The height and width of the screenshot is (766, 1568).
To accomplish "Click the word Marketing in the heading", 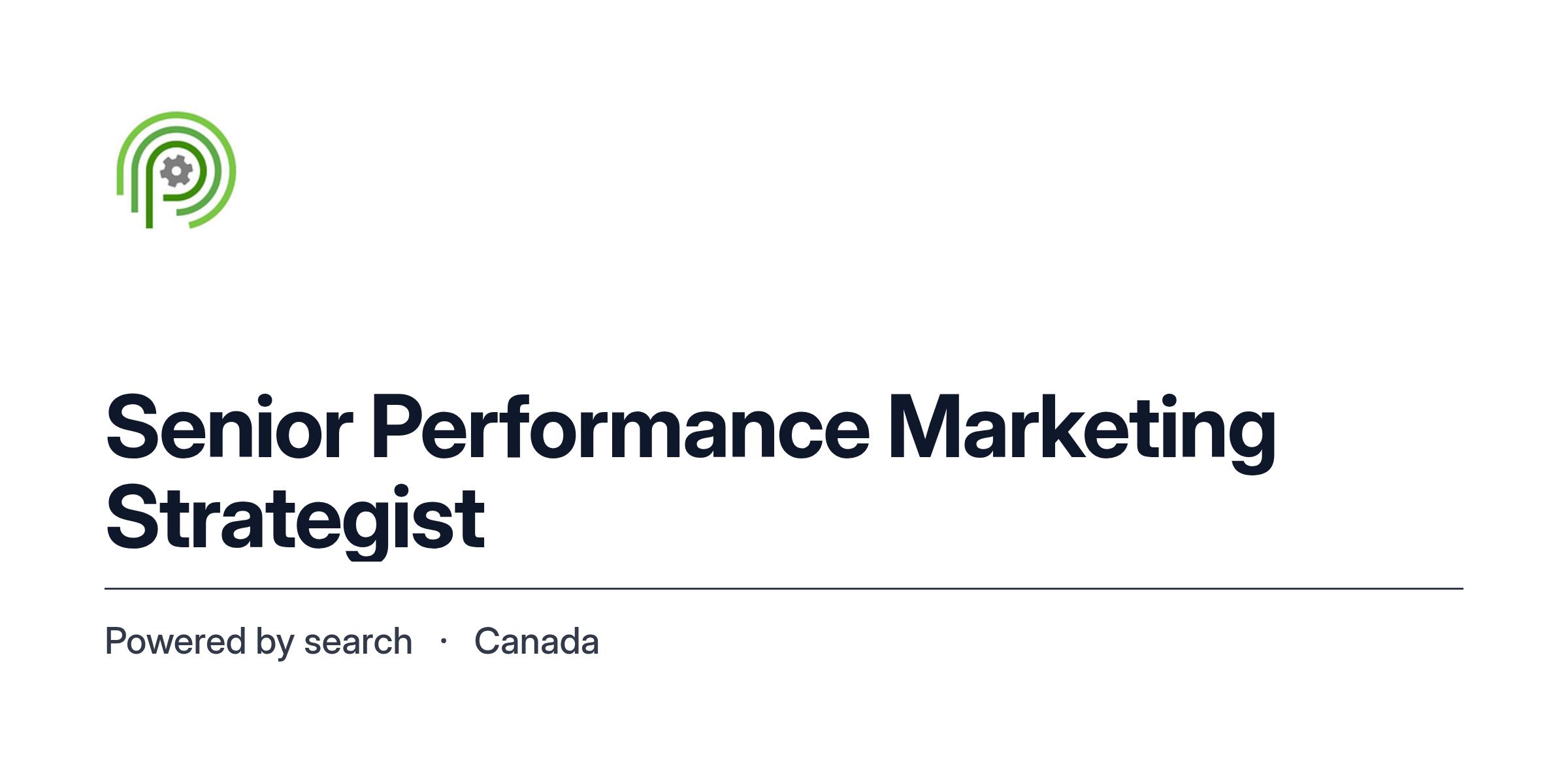I will 1082,432.
